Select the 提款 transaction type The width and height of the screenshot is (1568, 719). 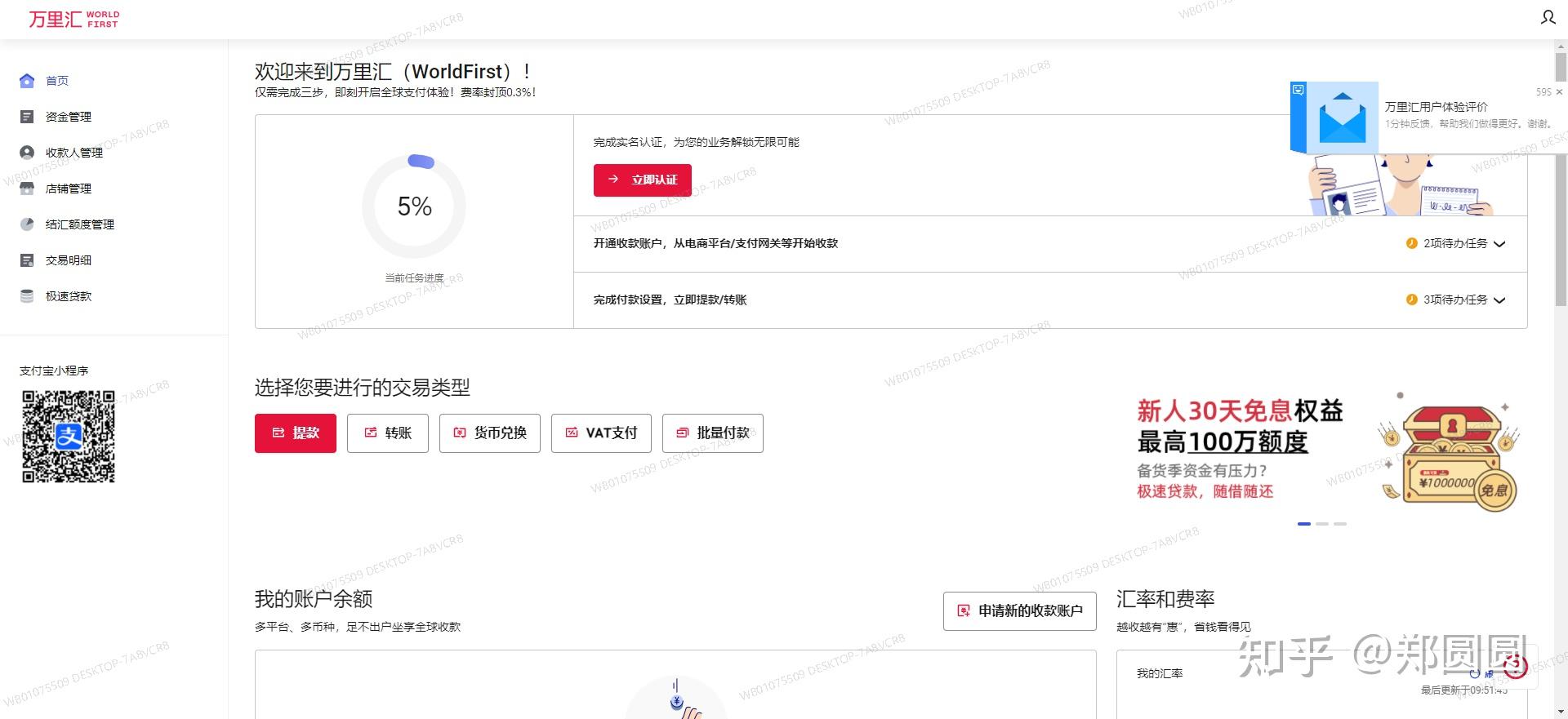(296, 433)
